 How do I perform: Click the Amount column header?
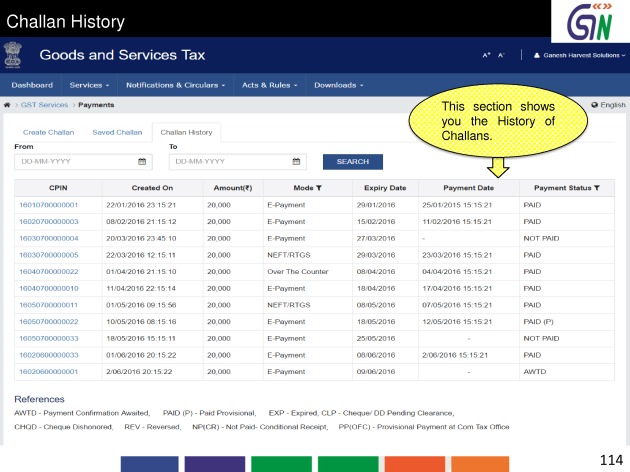click(x=233, y=188)
